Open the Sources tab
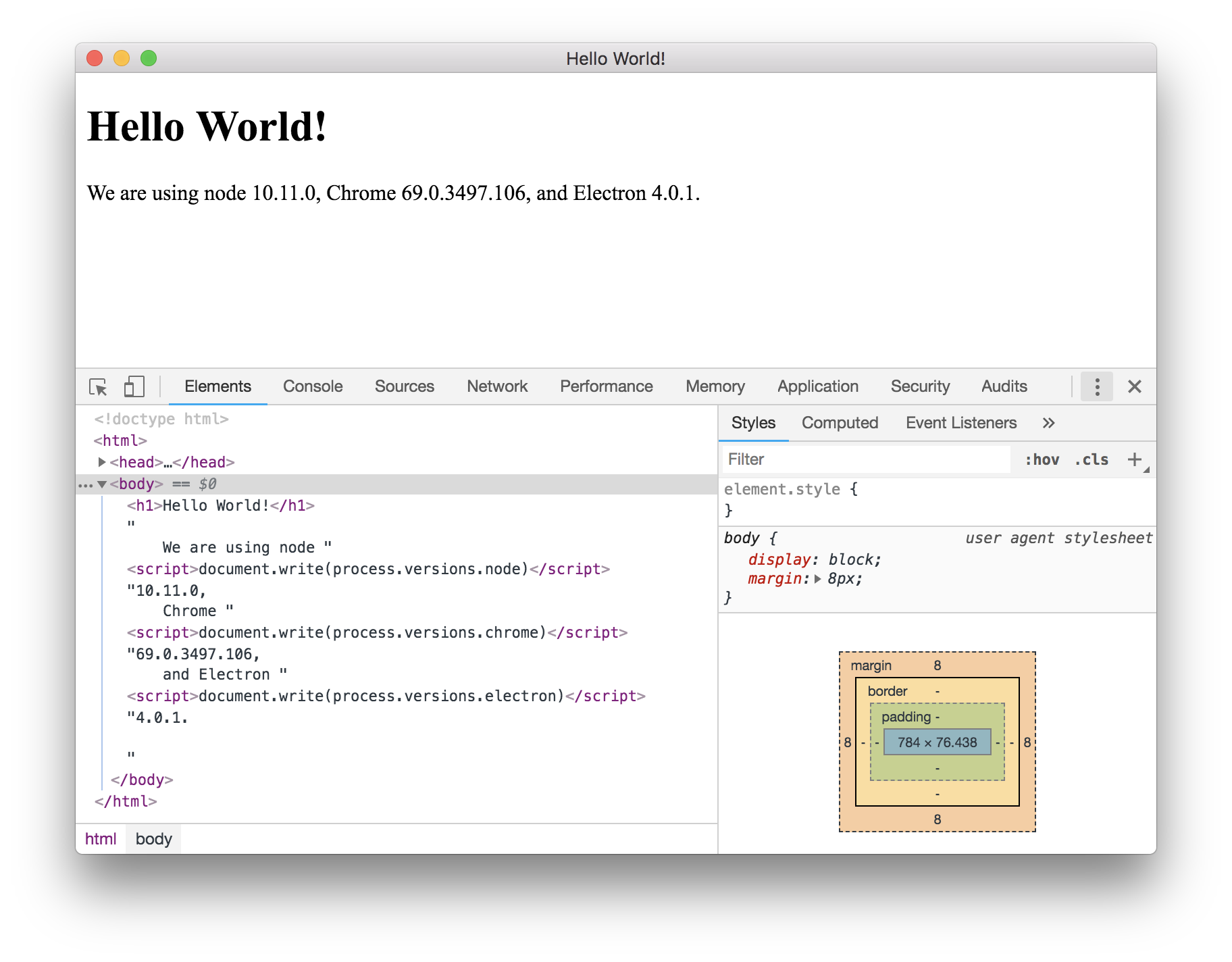Screen dimensions: 1232x962 click(405, 386)
